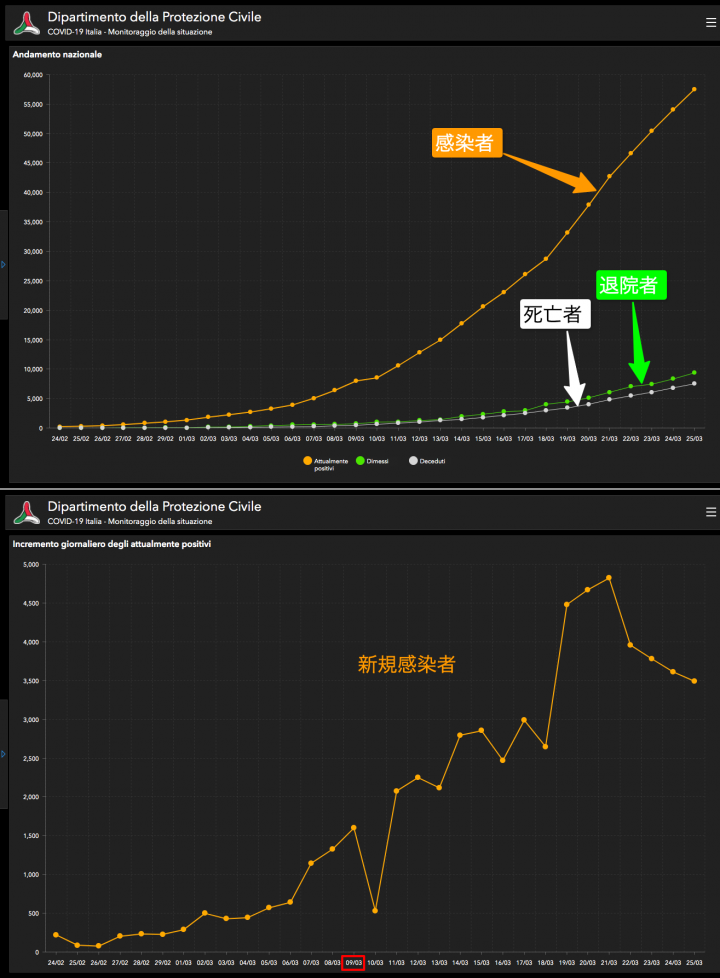Image resolution: width=720 pixels, height=978 pixels.
Task: Open the hamburger menu in the lower dashboard
Action: click(710, 512)
